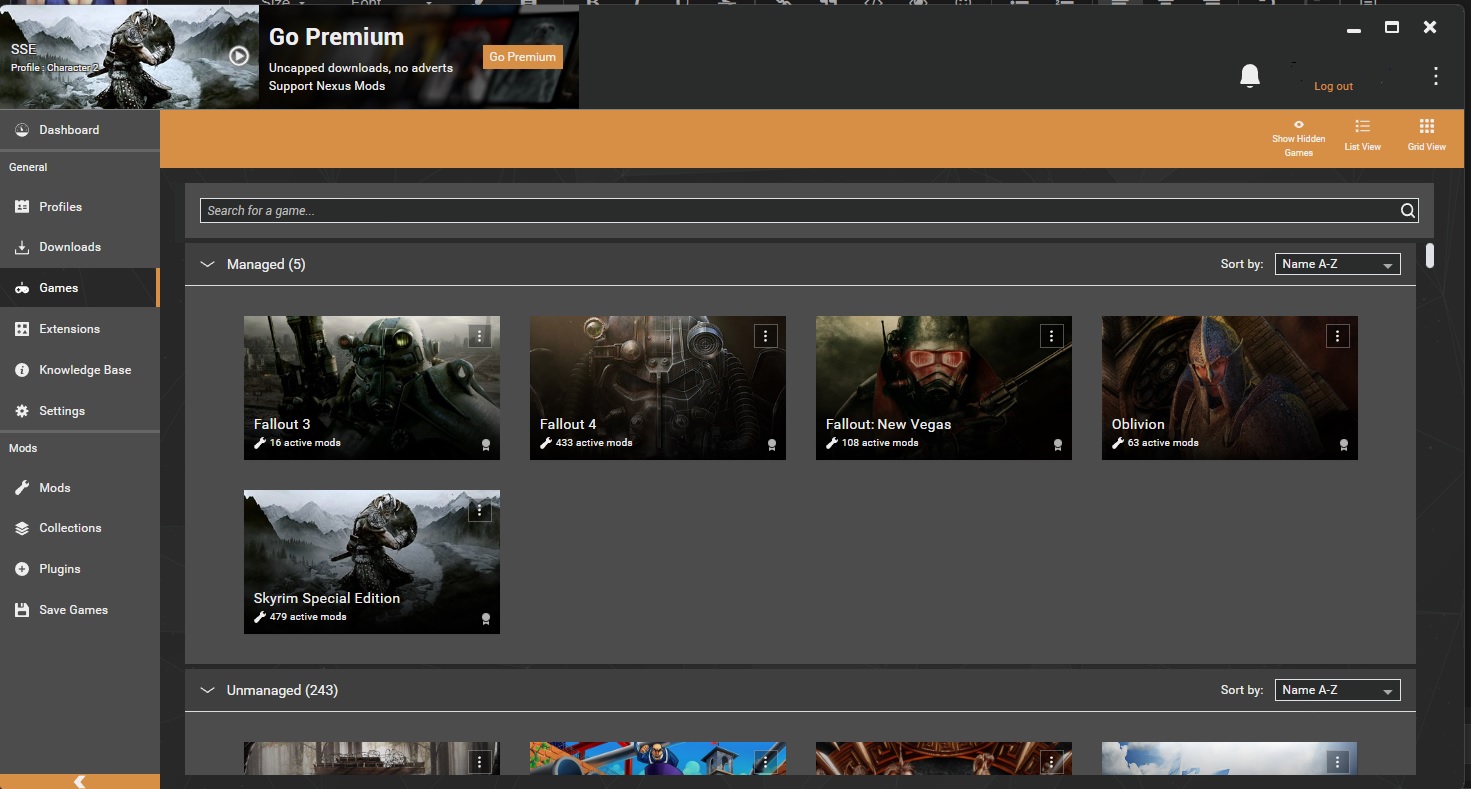Click the magnifier icon in the game search bar

point(1408,210)
